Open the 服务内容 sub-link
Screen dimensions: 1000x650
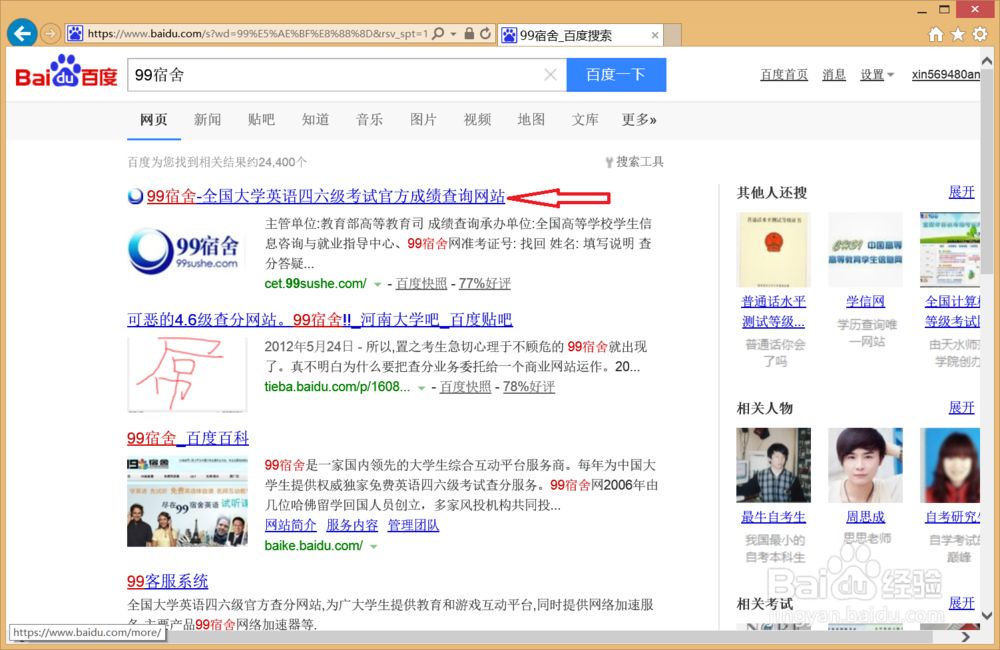(352, 525)
